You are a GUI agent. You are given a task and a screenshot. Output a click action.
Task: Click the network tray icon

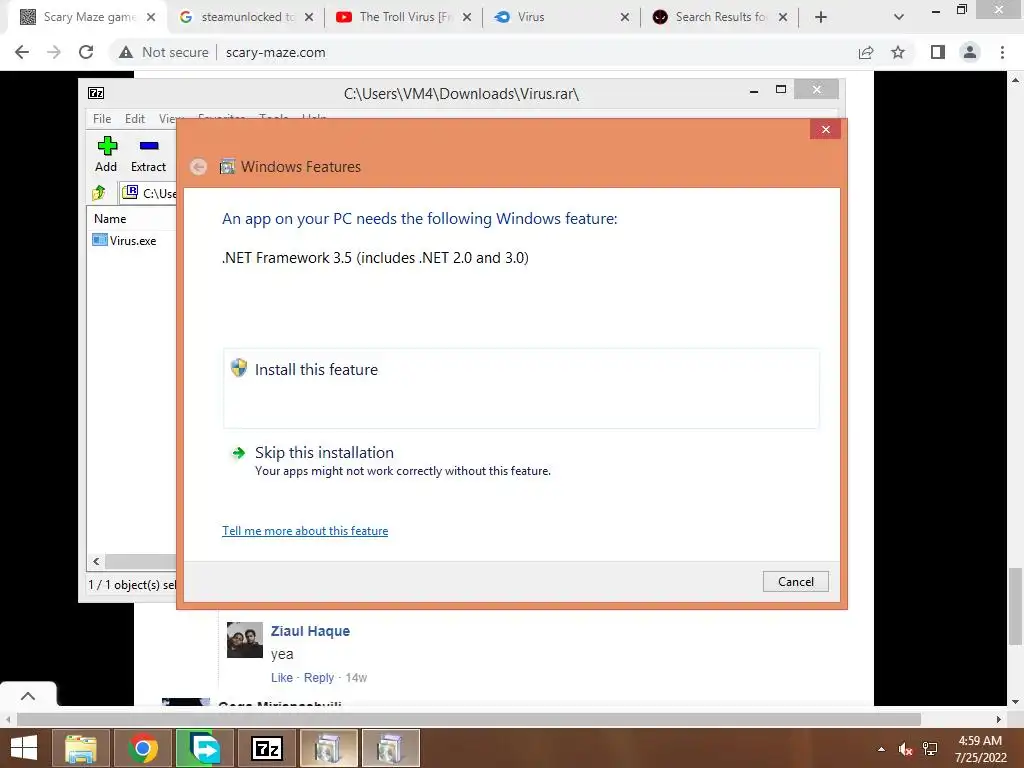tap(930, 749)
